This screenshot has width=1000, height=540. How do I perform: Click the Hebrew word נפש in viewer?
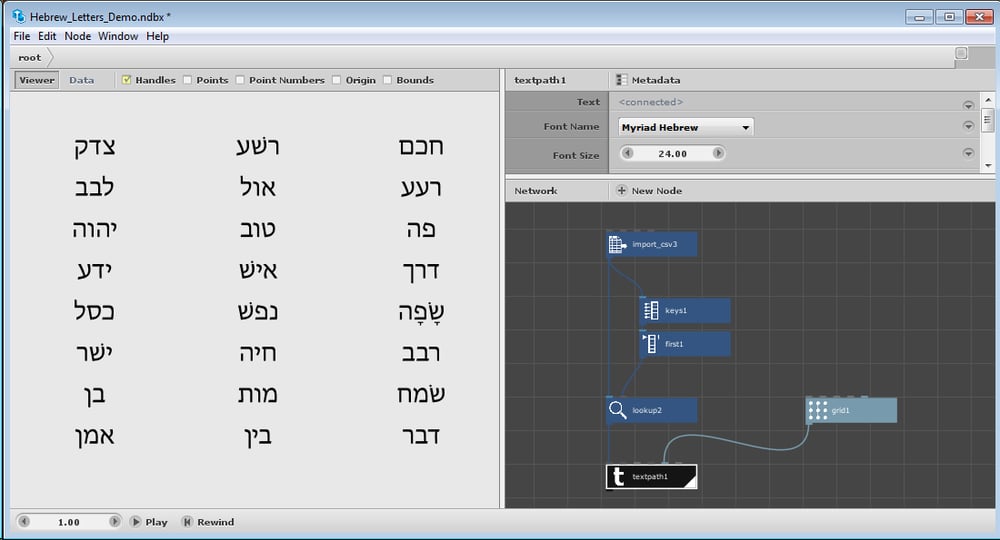(258, 312)
